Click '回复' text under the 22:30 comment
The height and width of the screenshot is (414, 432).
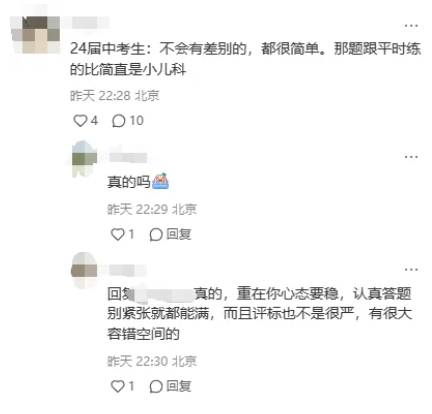(x=179, y=386)
